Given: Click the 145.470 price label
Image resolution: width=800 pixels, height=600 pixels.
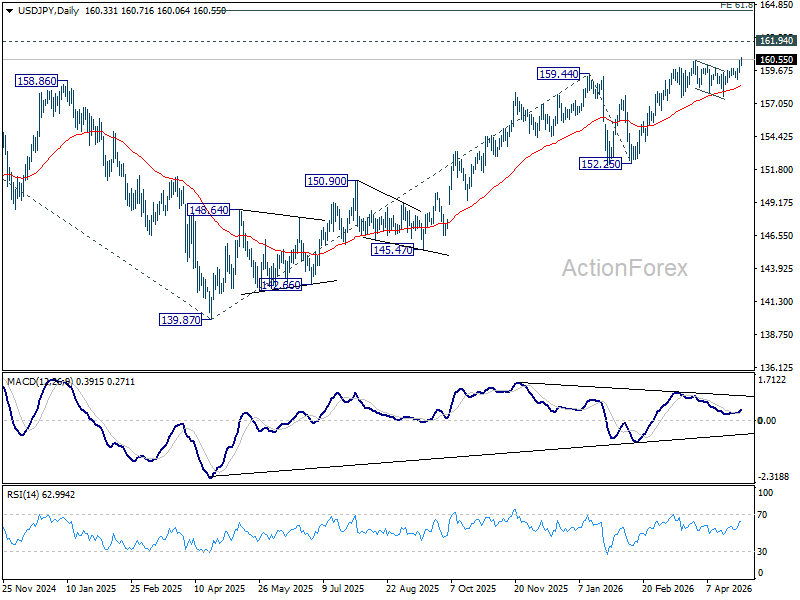Looking at the screenshot, I should click(392, 249).
